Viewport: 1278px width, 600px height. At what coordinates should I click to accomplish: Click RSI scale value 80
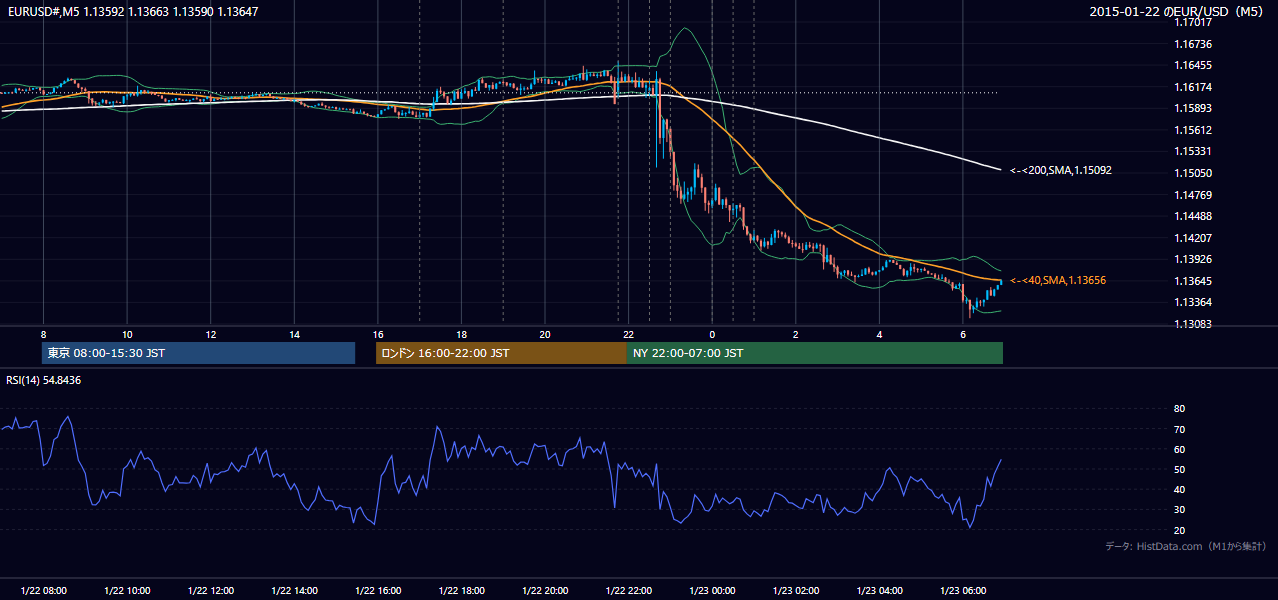[1179, 409]
